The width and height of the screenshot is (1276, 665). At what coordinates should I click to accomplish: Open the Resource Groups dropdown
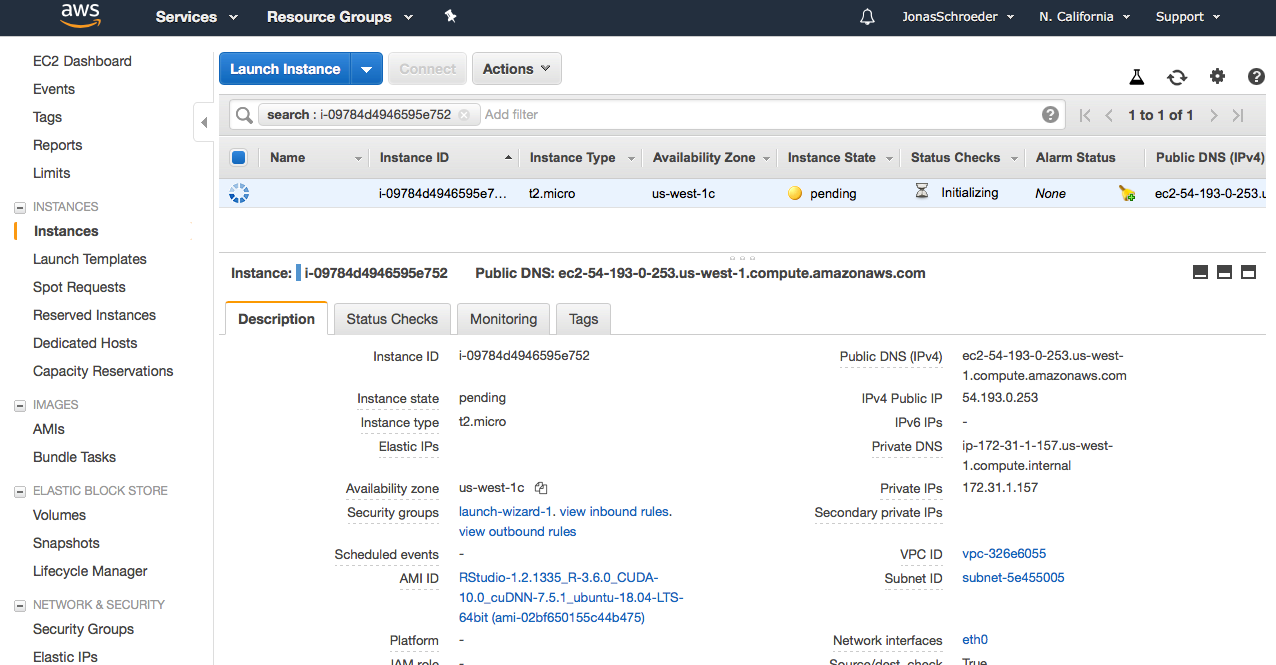[x=340, y=17]
